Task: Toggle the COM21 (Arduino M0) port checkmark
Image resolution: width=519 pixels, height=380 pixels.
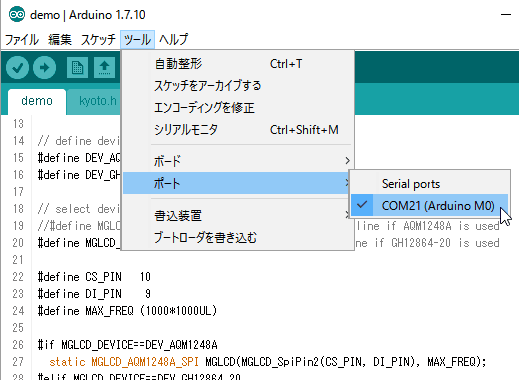Action: tap(430, 206)
